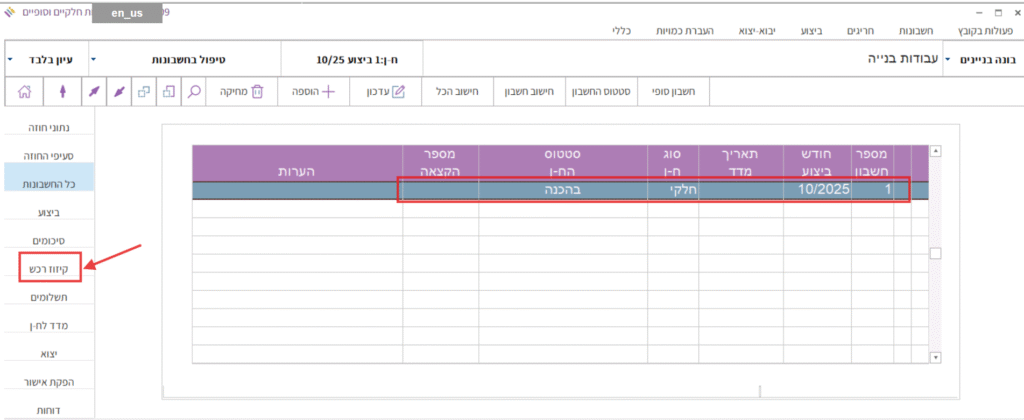The height and width of the screenshot is (420, 1024).
Task: Click the purple up arrow icon
Action: 65,92
